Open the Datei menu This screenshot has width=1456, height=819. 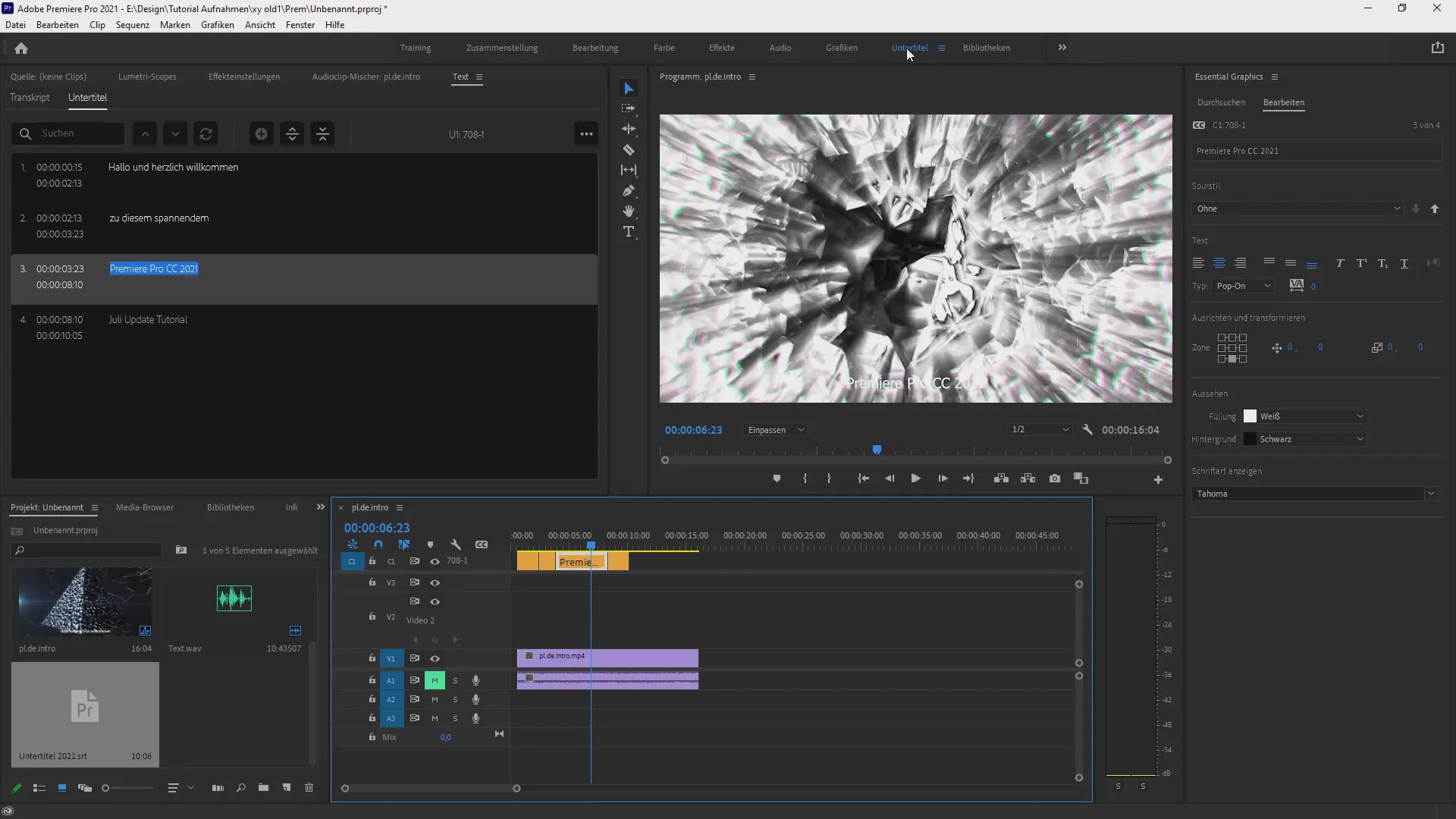coord(15,25)
